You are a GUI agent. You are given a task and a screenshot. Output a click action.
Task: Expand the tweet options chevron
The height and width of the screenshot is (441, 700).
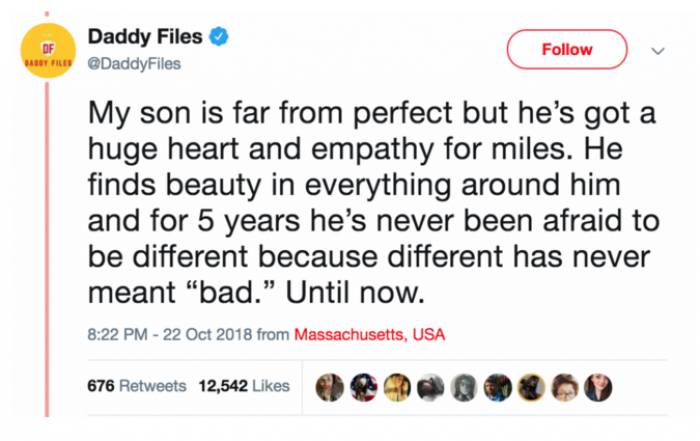click(657, 49)
